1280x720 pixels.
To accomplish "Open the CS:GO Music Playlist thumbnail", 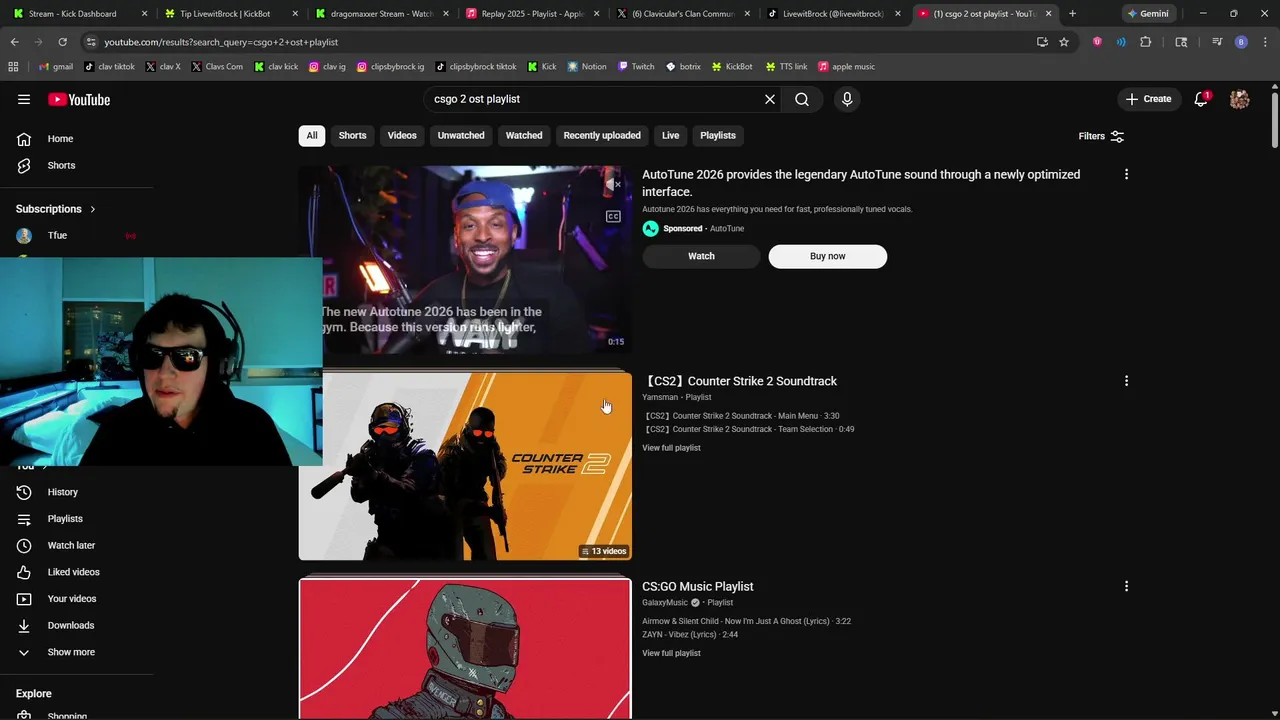I will tap(465, 649).
